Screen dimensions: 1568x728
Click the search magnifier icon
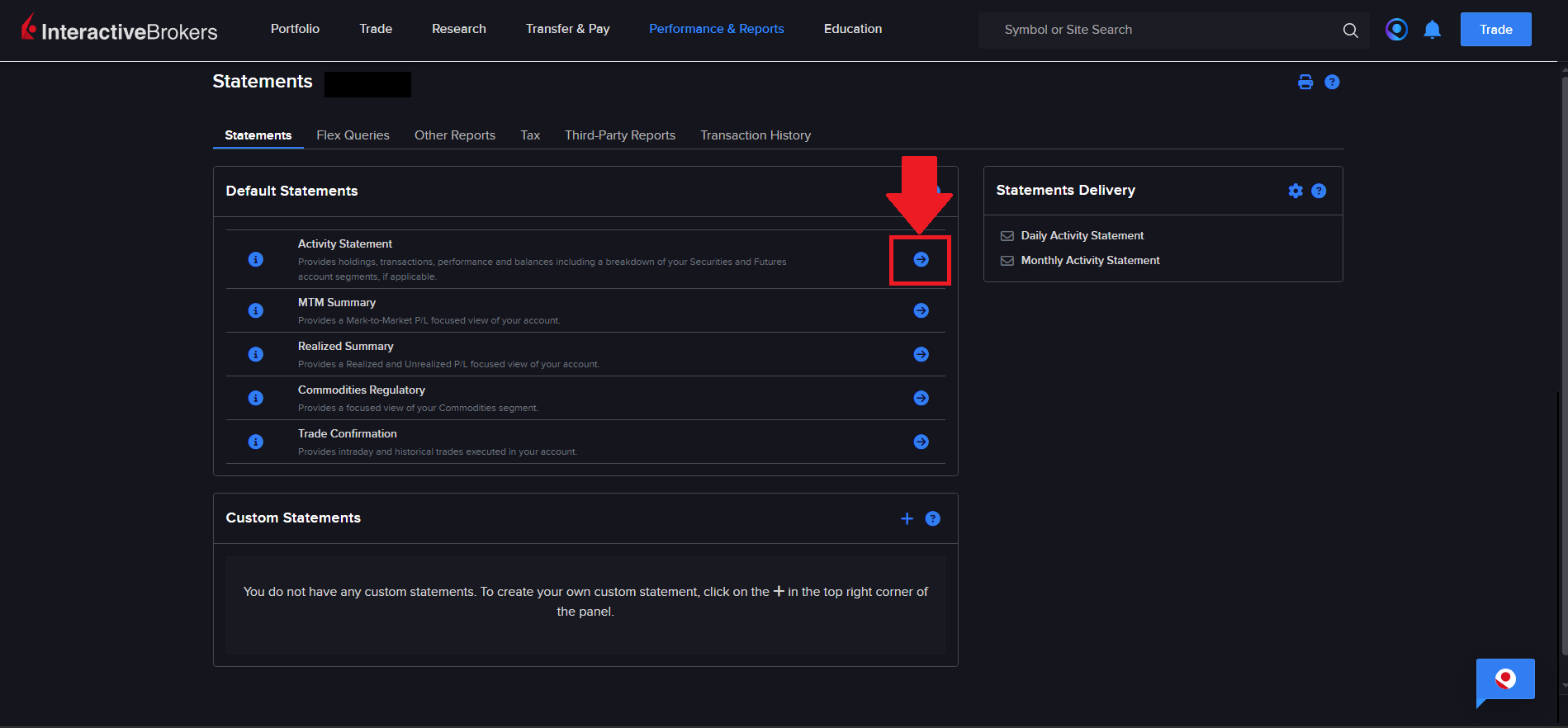tap(1350, 30)
